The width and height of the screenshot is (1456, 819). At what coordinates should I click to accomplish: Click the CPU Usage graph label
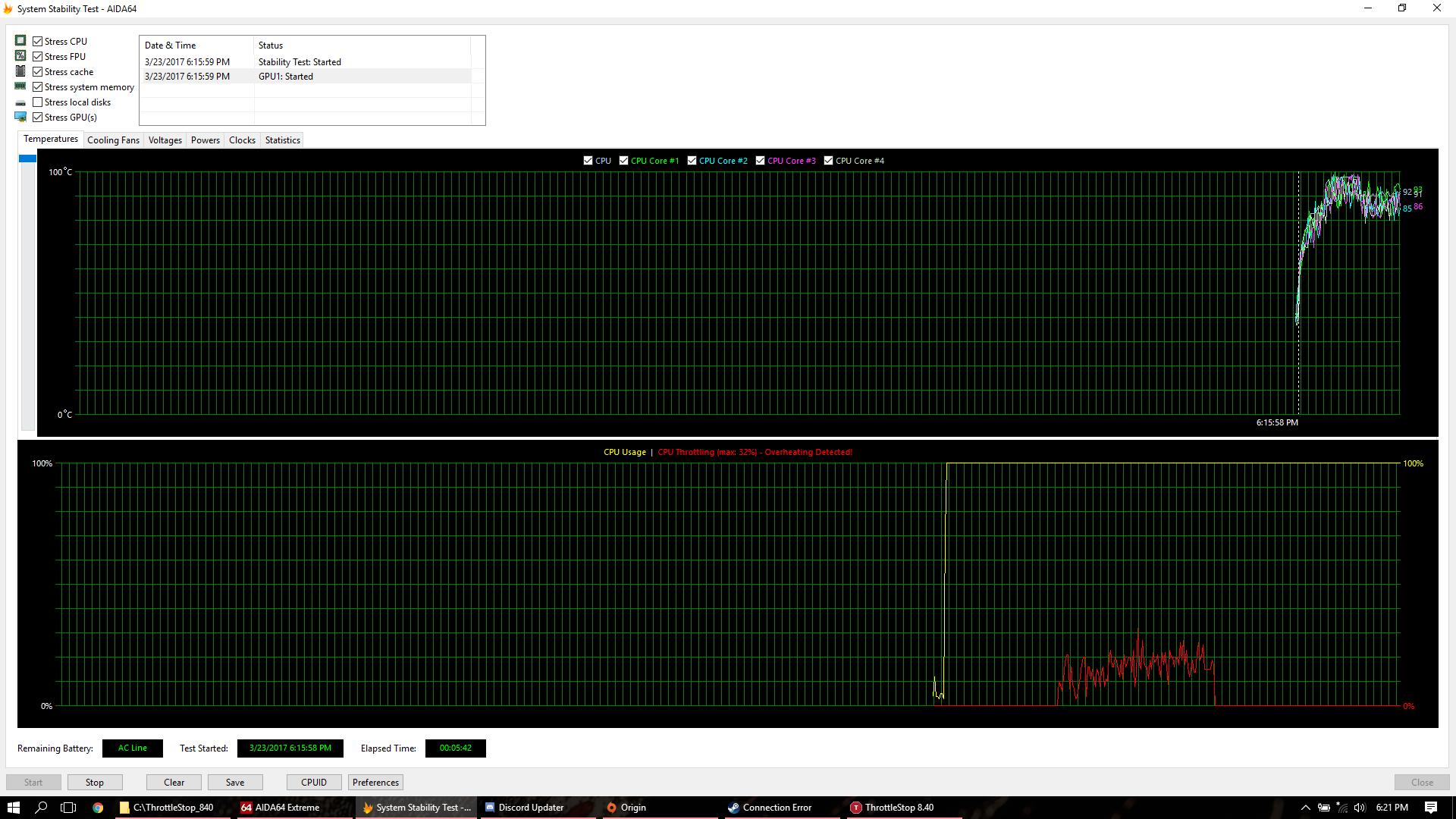click(x=625, y=452)
